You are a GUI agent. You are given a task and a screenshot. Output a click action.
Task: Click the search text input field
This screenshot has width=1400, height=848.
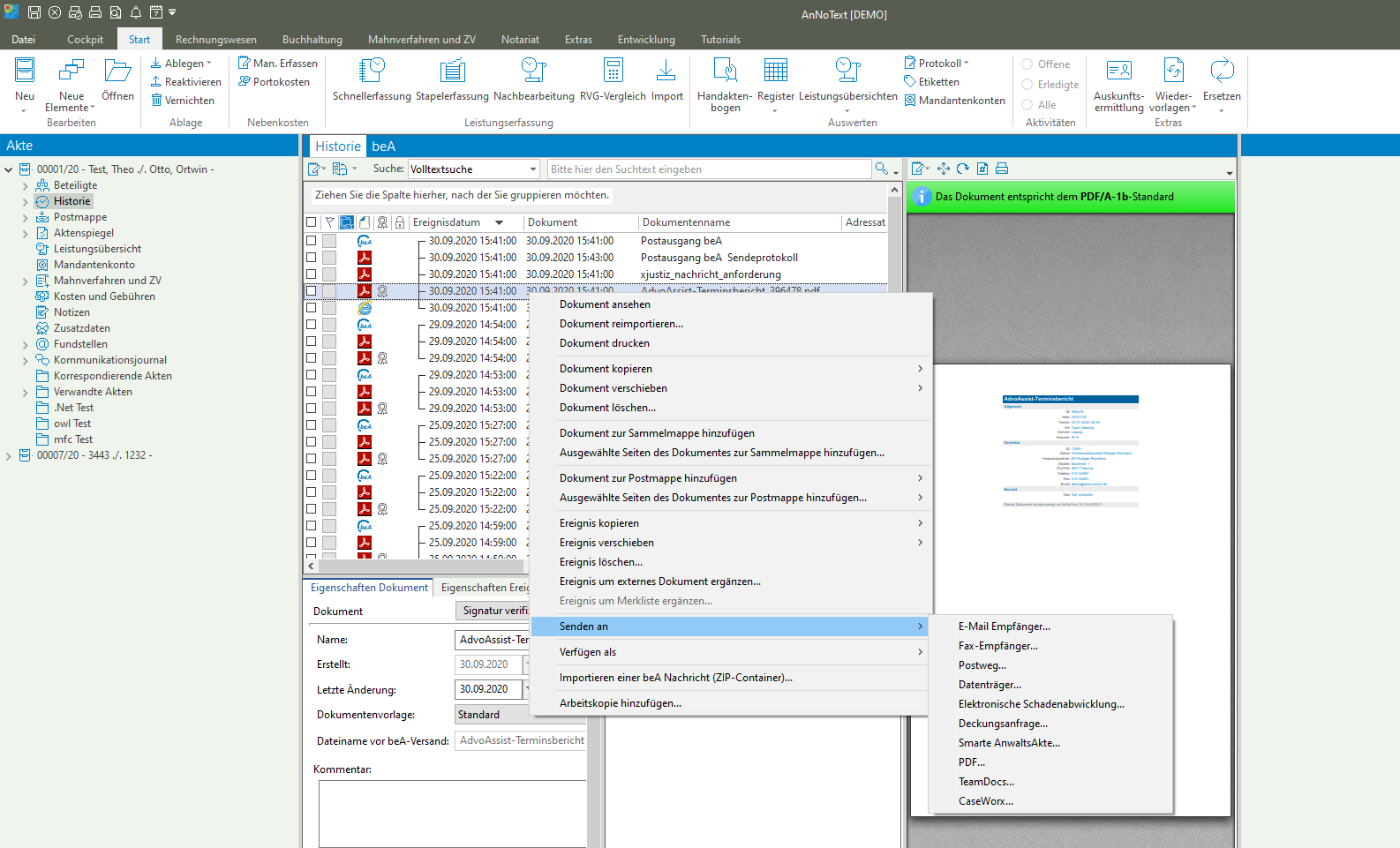point(708,169)
